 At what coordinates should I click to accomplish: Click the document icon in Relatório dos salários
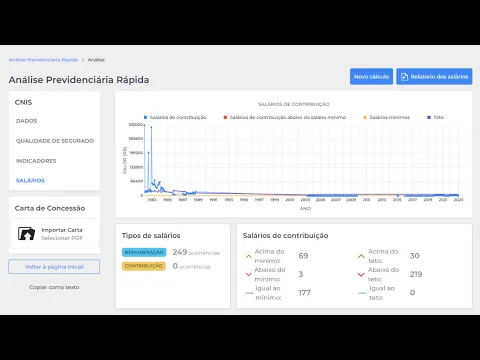(x=404, y=77)
